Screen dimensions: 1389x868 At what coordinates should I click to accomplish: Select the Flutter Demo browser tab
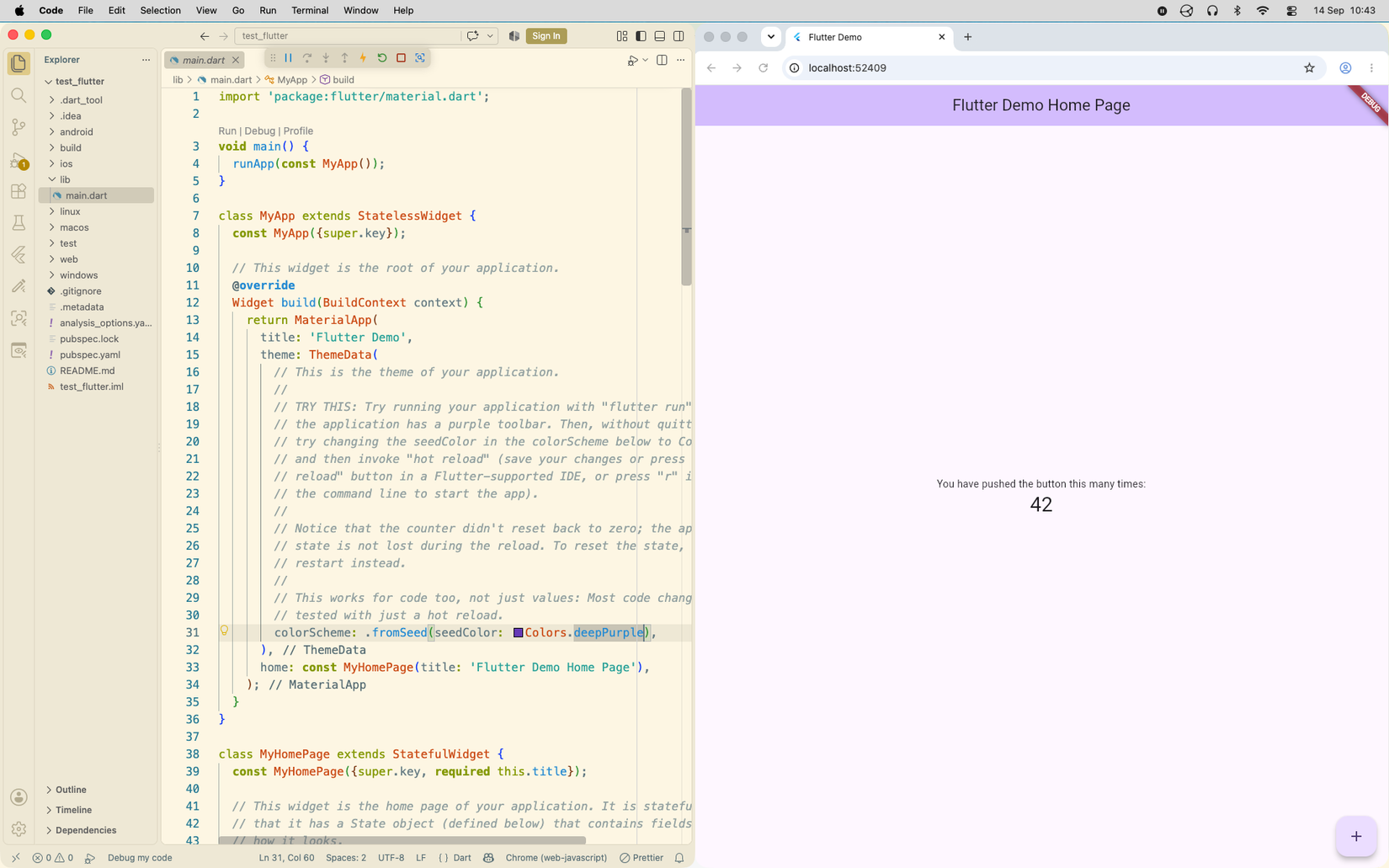pyautogui.click(x=868, y=37)
